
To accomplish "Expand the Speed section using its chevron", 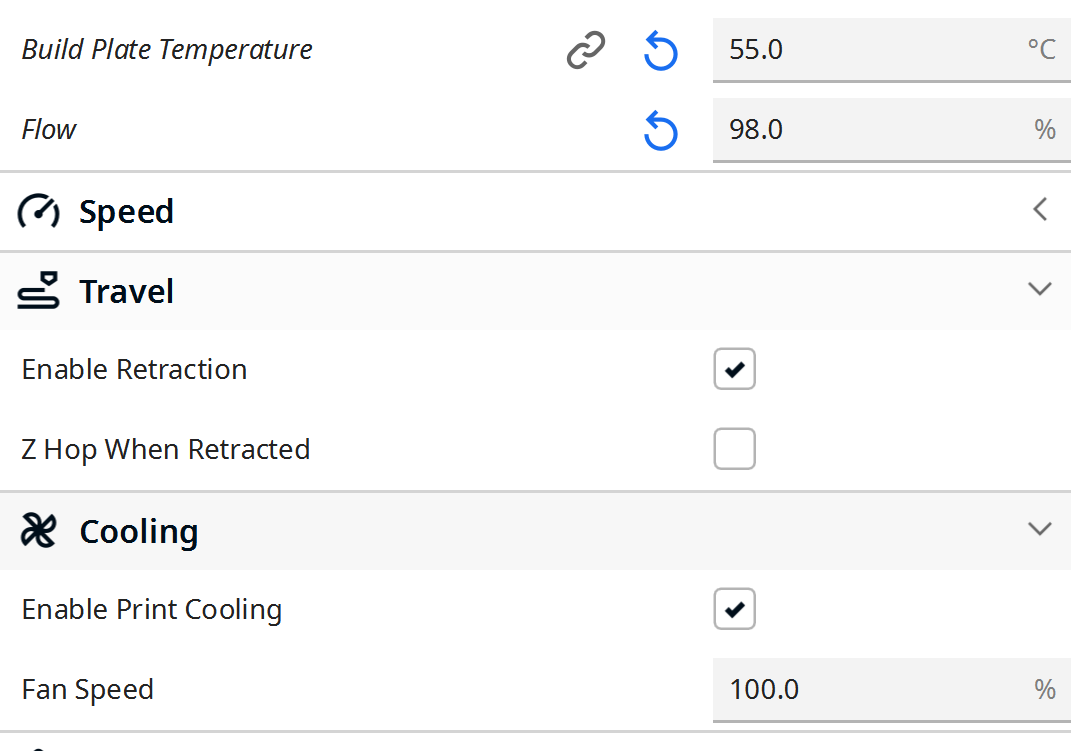I will 1040,210.
